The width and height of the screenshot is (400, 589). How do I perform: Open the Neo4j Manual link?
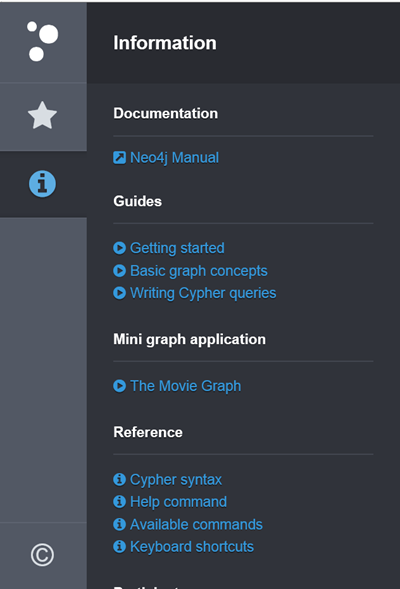click(174, 158)
